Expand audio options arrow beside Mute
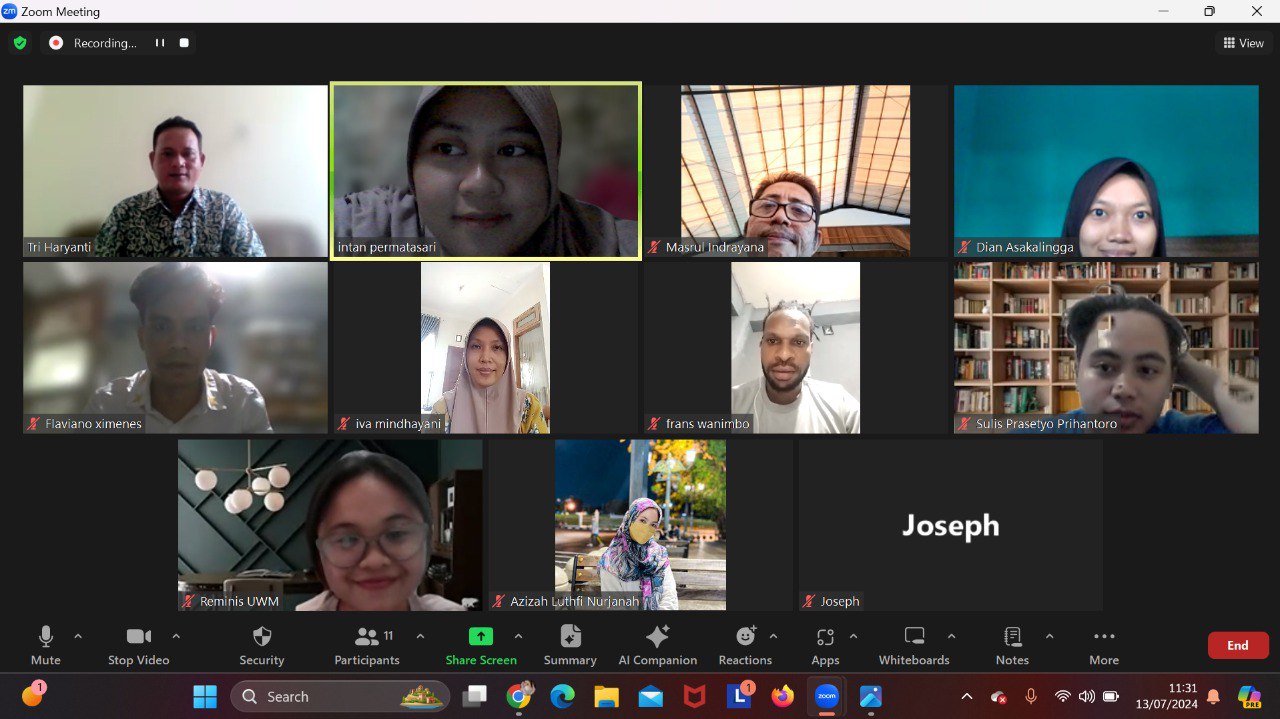Screen dimensions: 1280x719 click(78, 636)
